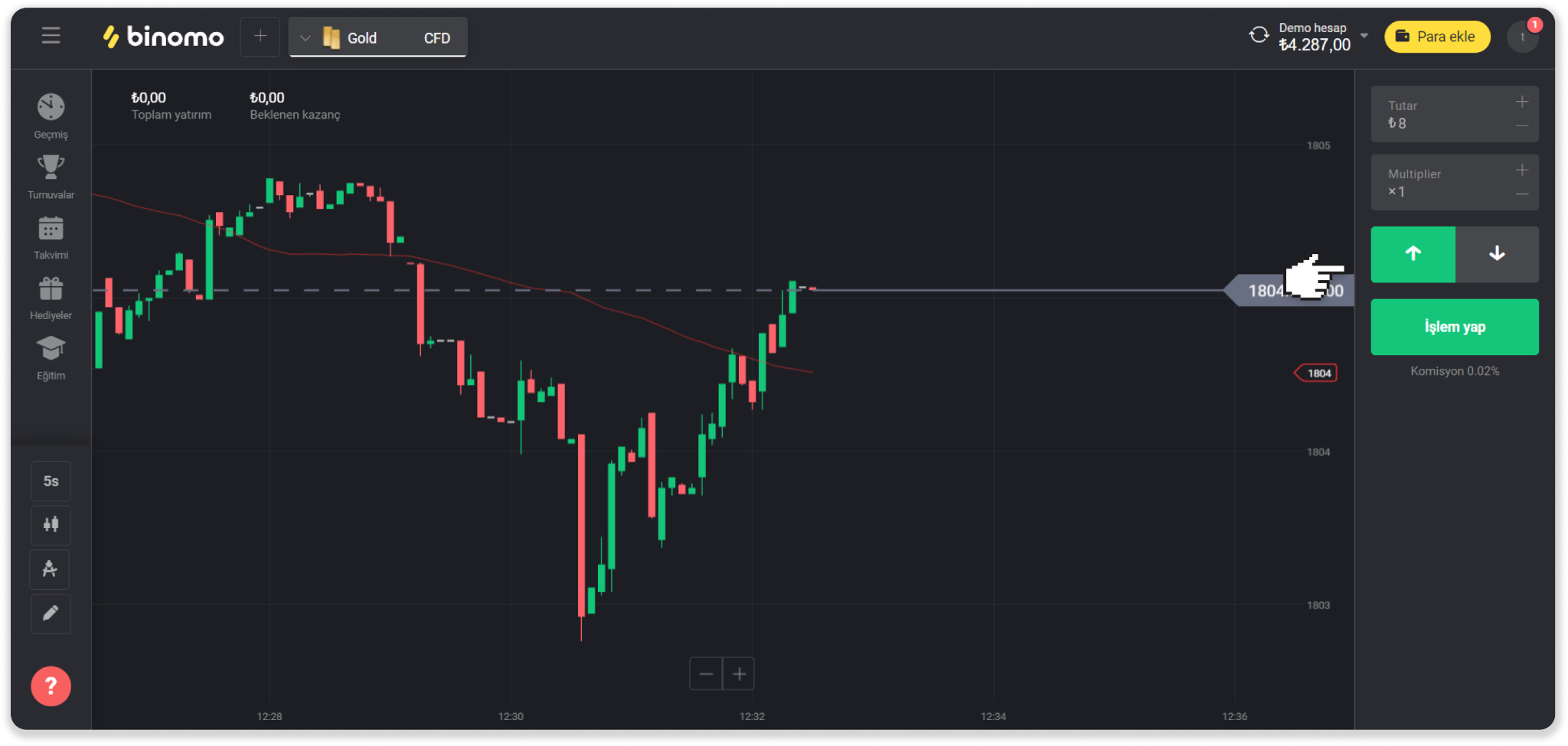Refresh the demo account balance
The image size is (1568, 746).
[x=1259, y=35]
